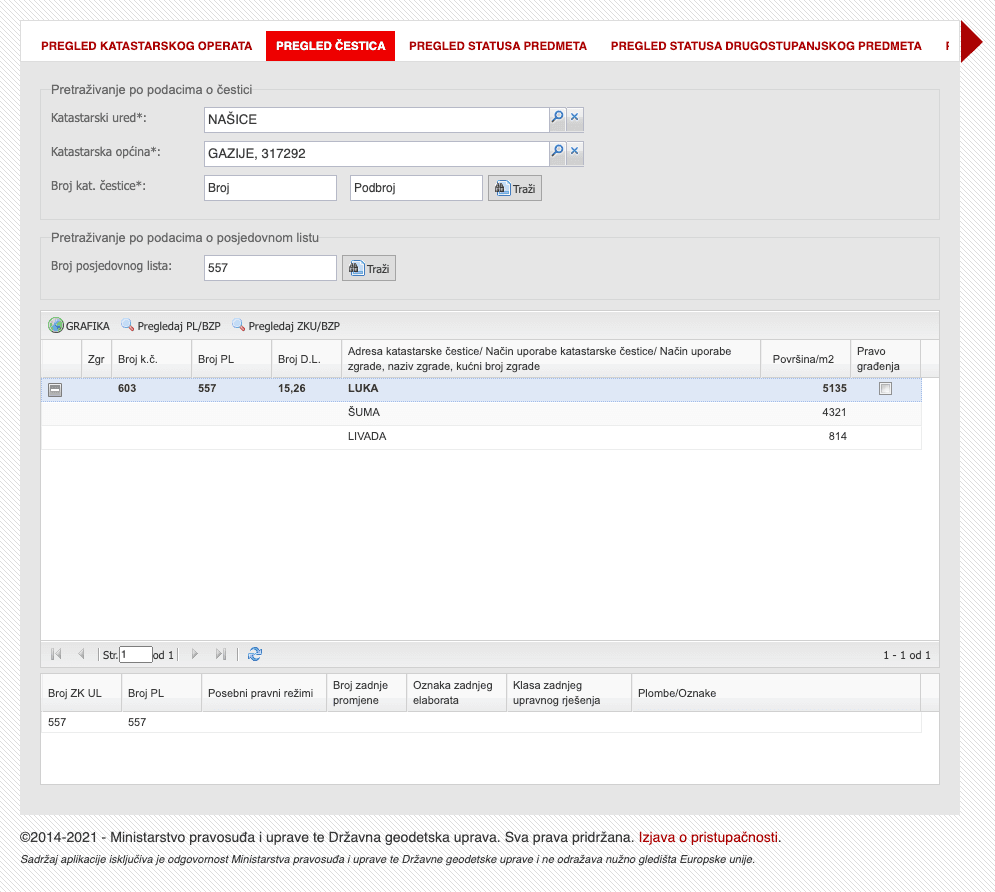
Task: Jump to last results page
Action: (x=221, y=654)
